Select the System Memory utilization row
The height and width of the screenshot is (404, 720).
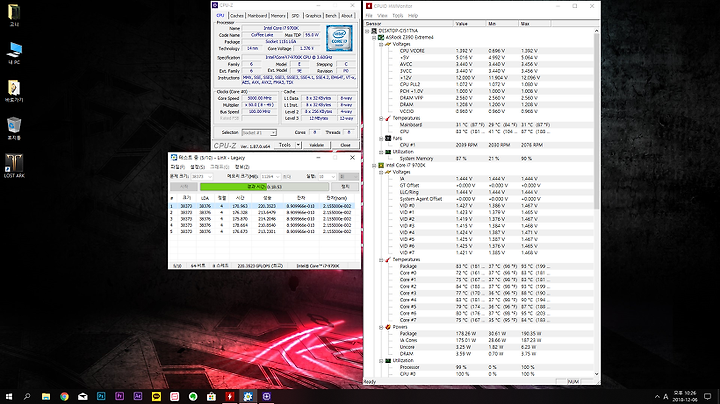pyautogui.click(x=478, y=159)
